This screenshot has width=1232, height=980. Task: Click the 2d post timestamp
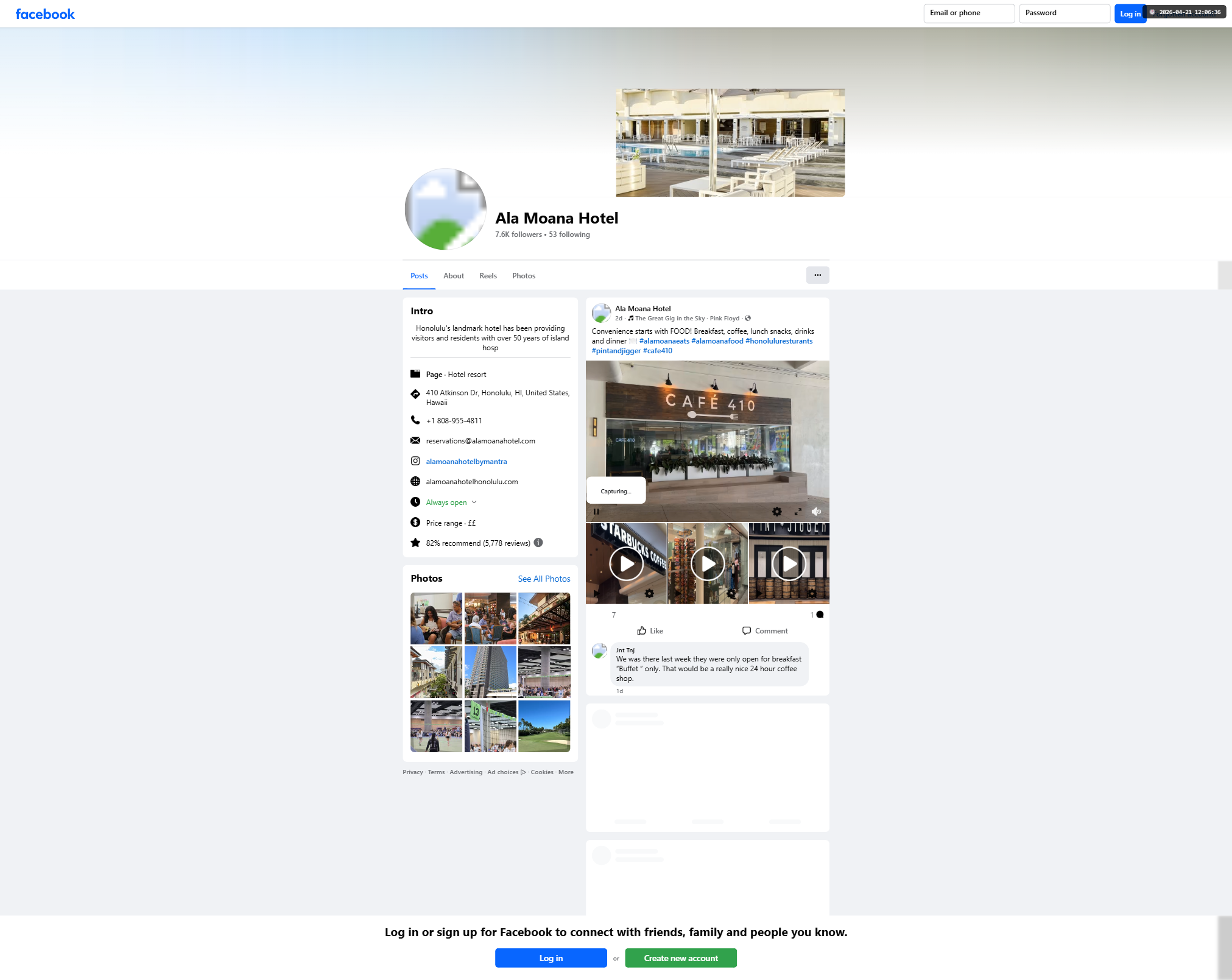pos(619,319)
